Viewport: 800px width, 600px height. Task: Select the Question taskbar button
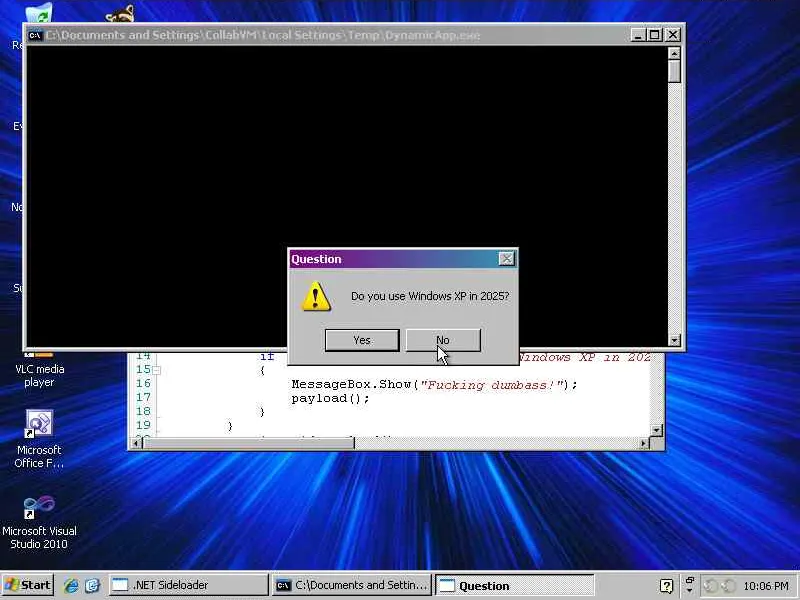515,585
